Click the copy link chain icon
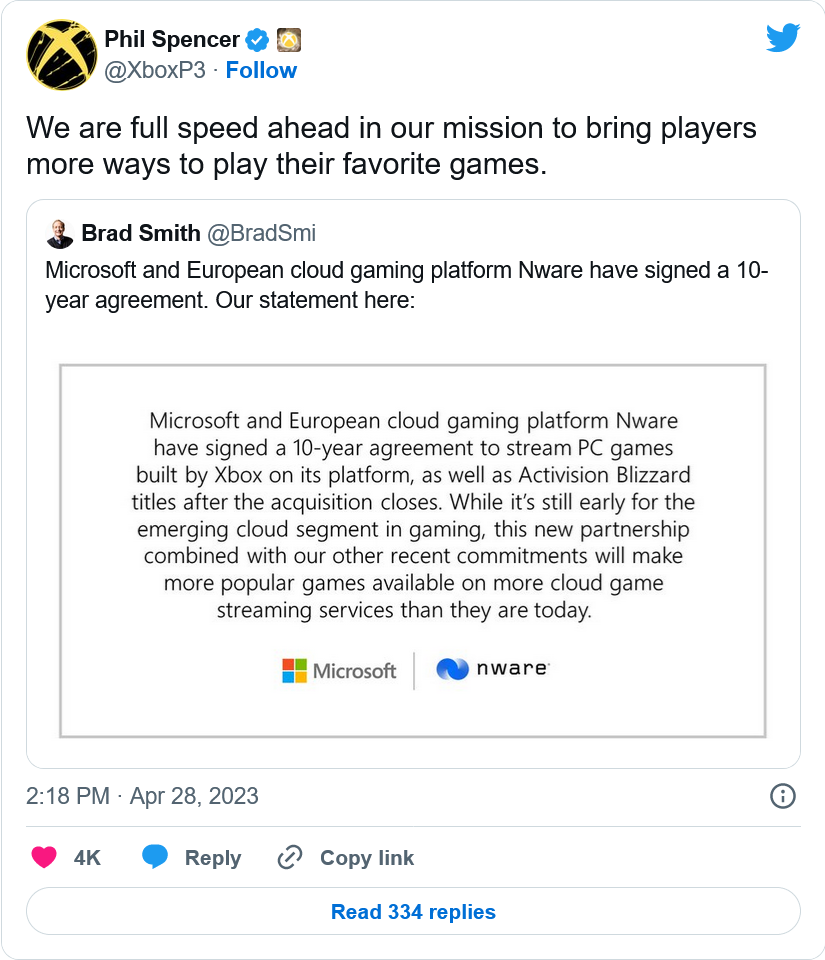 290,858
